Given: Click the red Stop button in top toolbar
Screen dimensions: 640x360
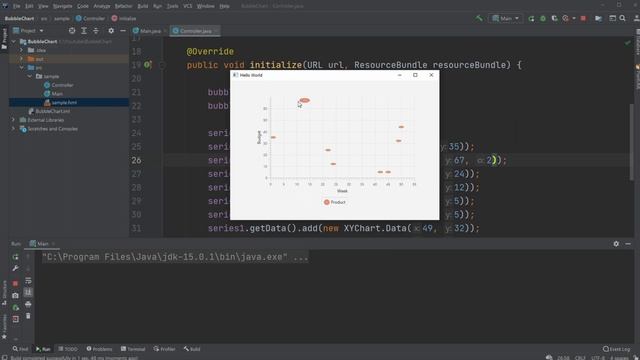Looking at the screenshot, I should [x=583, y=18].
